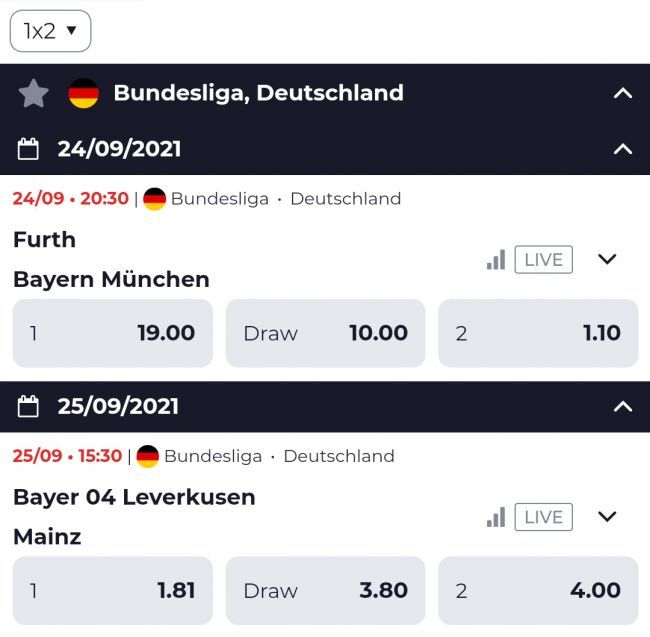Expand more markets for Furth match
This screenshot has width=650, height=637.
pyautogui.click(x=607, y=259)
